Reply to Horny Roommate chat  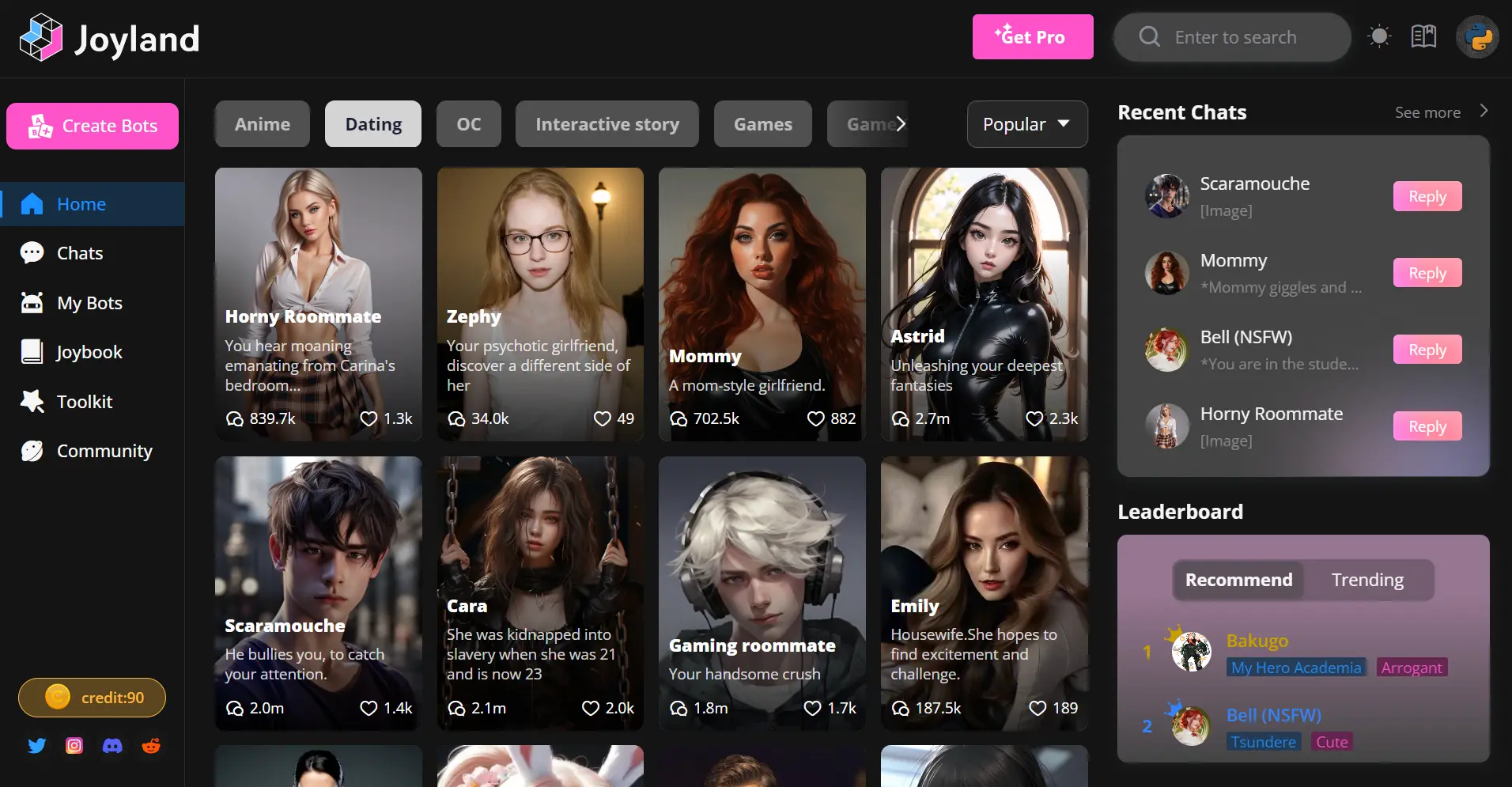[1427, 426]
